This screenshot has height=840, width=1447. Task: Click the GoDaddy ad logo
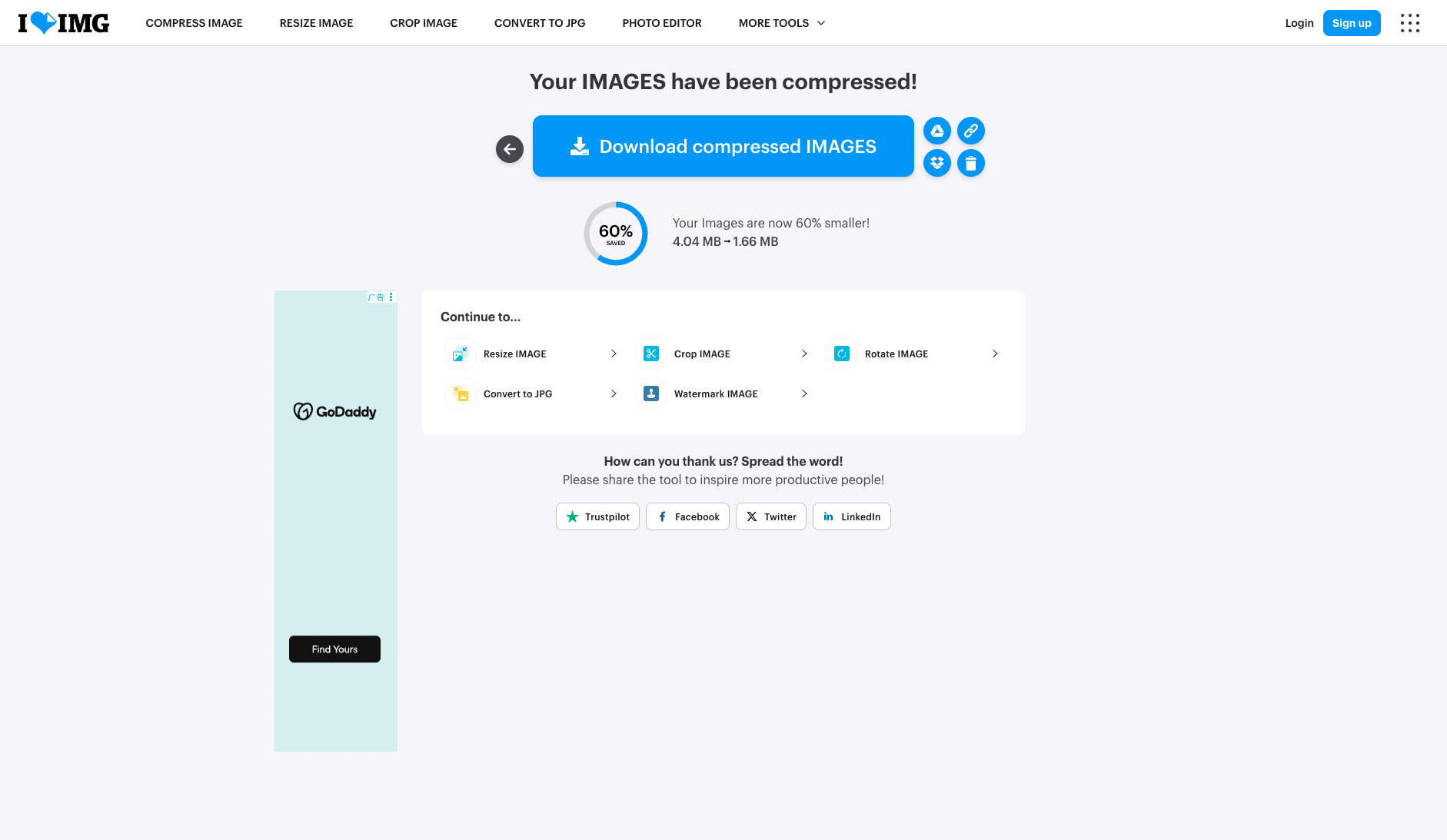click(335, 411)
